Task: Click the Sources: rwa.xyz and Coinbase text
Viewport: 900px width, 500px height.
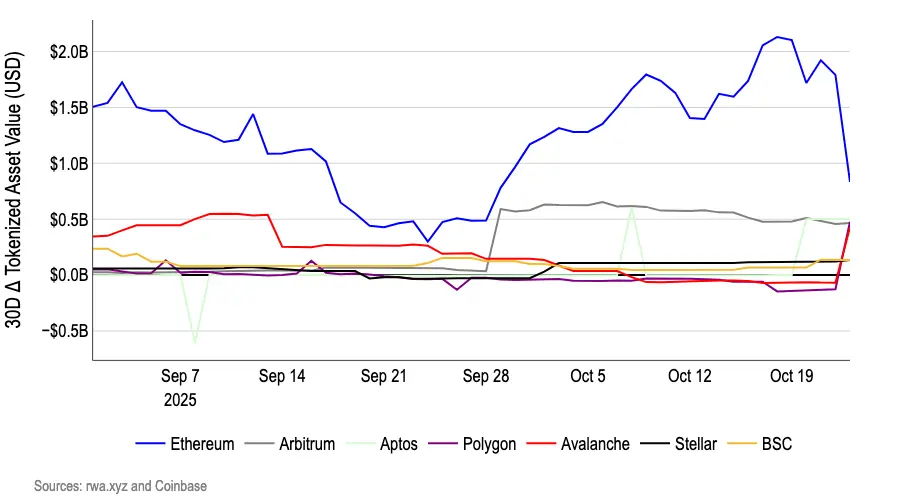Action: pos(120,486)
